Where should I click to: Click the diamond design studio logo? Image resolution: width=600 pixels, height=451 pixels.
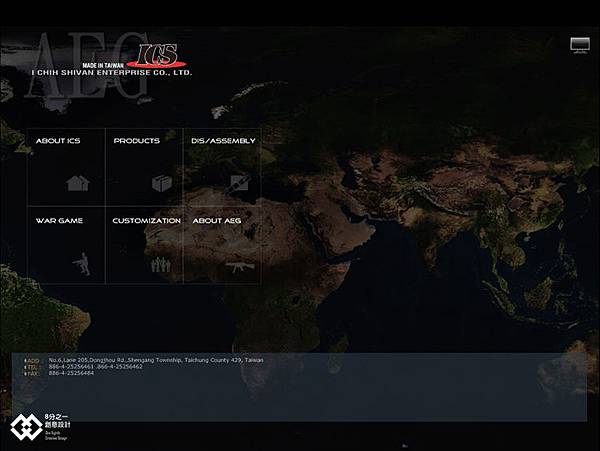pos(26,427)
